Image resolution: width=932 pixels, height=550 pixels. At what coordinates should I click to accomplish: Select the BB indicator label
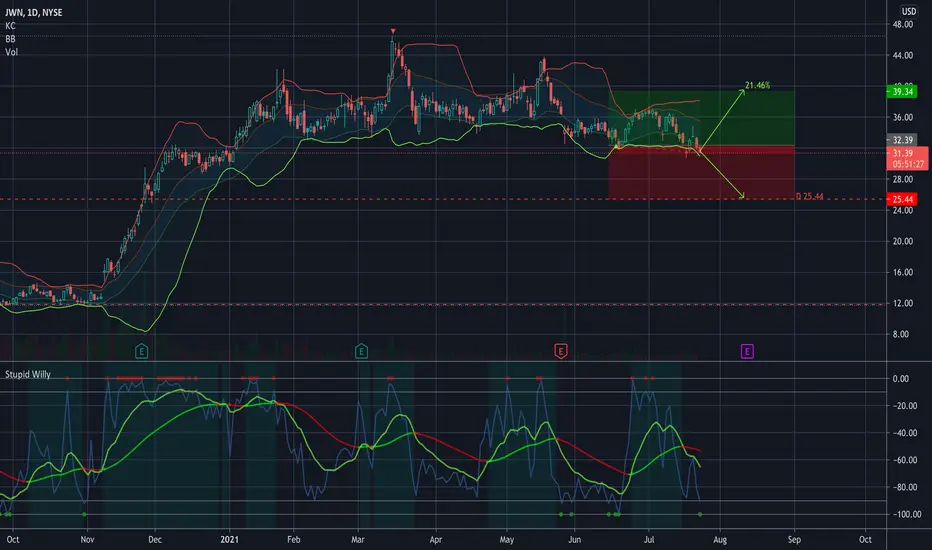(10, 39)
